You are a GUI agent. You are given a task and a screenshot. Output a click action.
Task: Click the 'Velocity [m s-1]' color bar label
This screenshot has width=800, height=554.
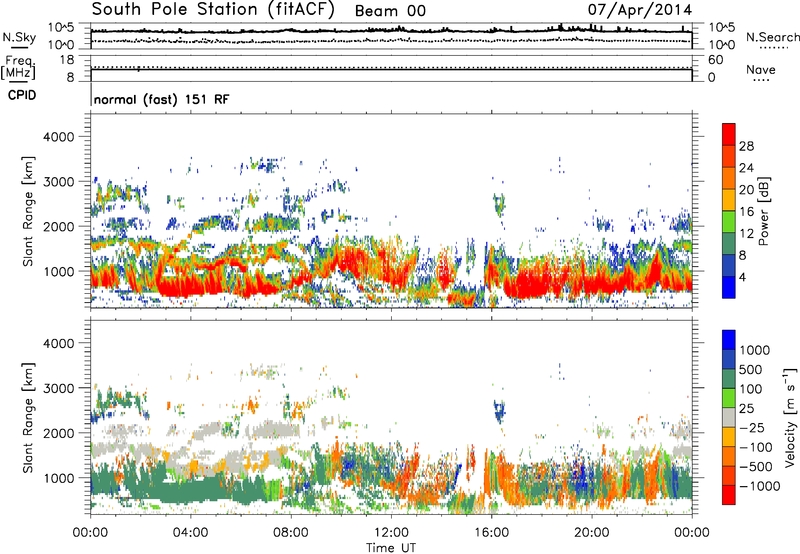click(791, 417)
